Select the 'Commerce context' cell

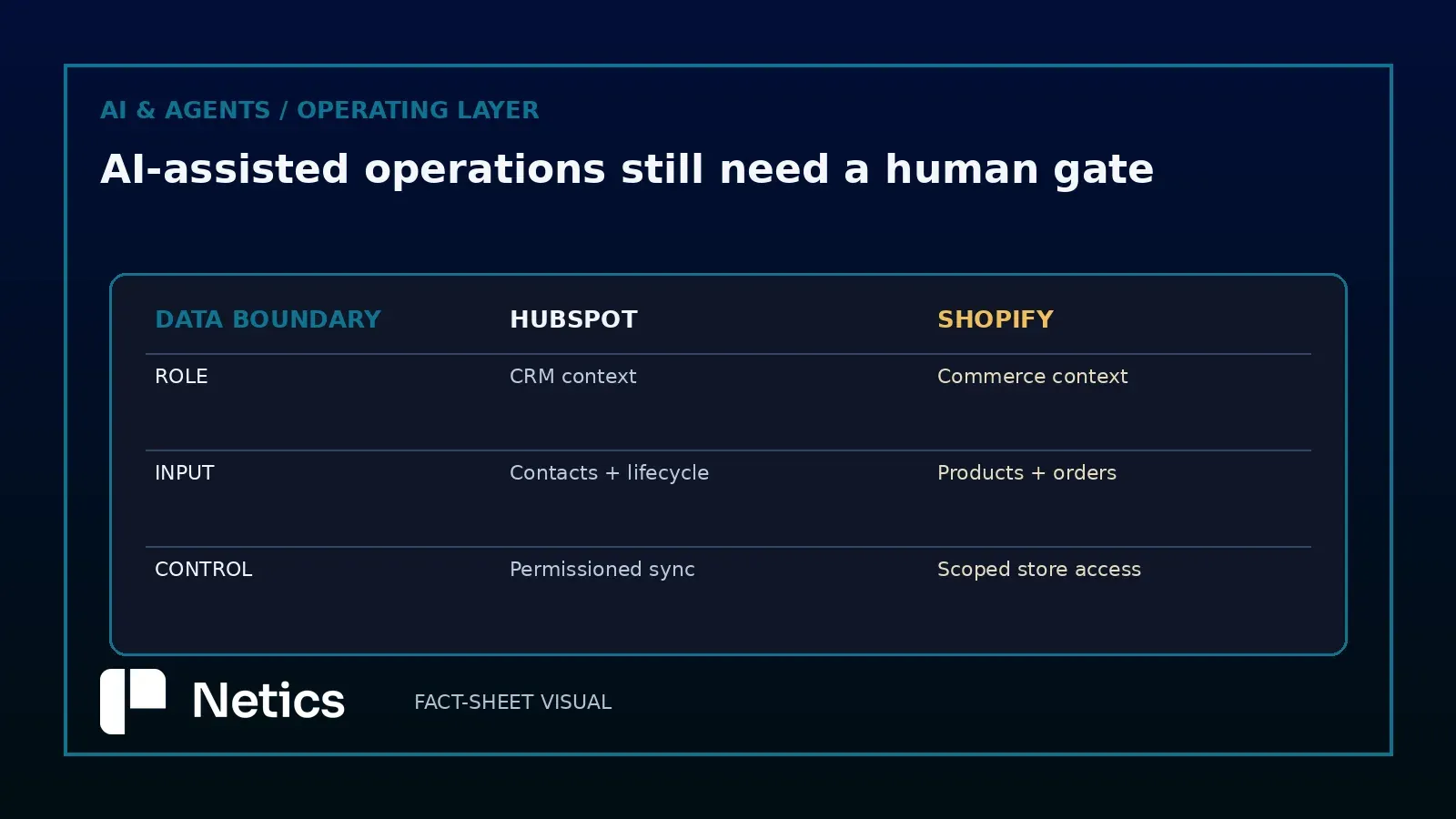(x=1033, y=376)
